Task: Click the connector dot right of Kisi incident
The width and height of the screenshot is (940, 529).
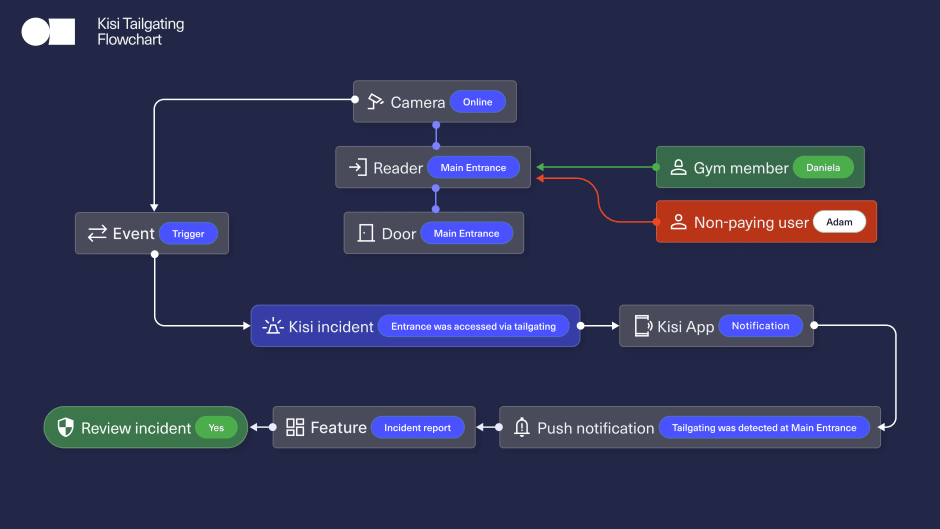Action: click(x=580, y=326)
